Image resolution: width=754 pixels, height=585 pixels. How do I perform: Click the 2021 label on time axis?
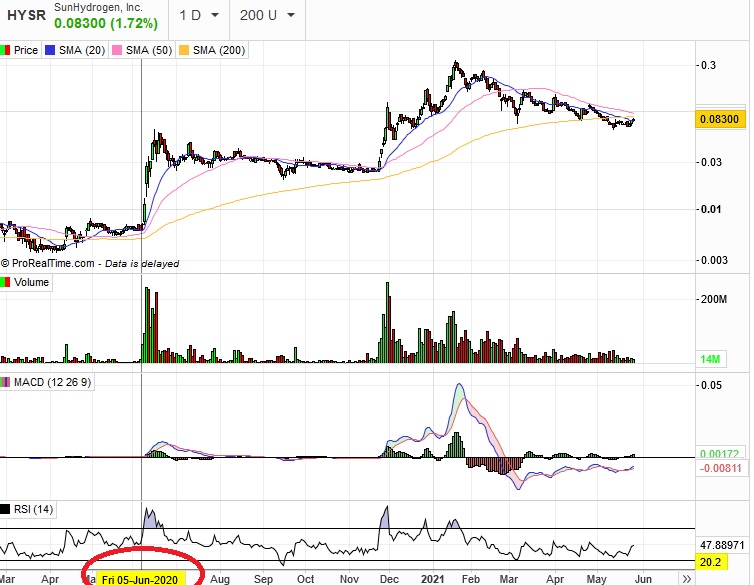[x=432, y=579]
